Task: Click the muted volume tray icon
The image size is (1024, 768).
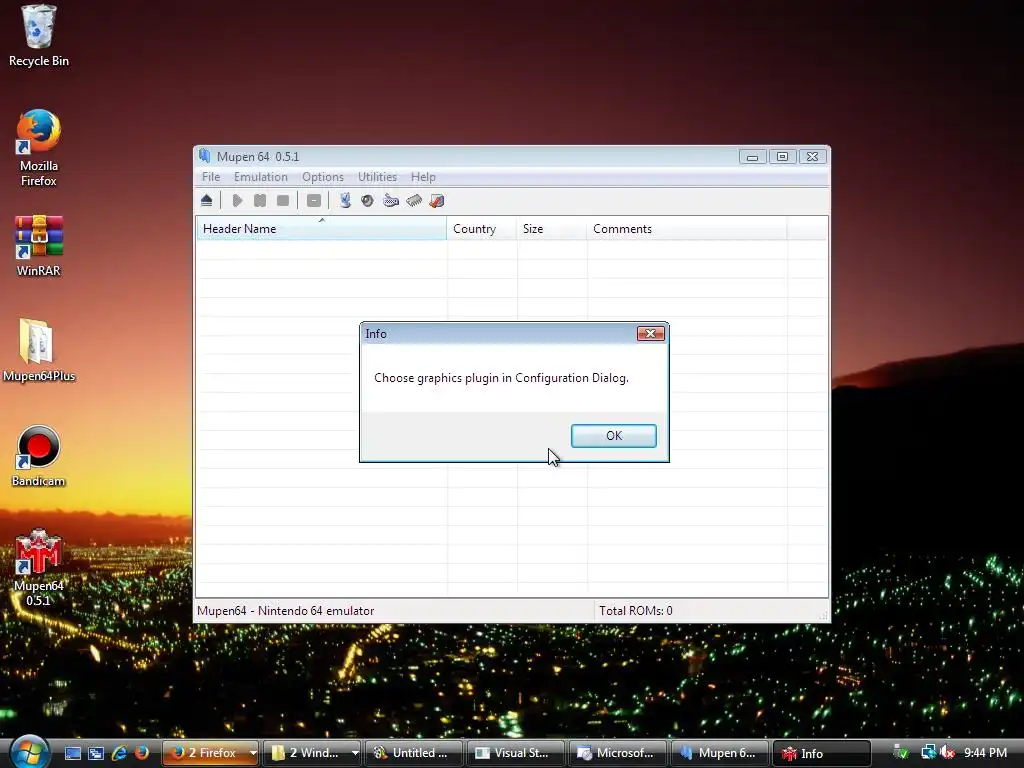Action: (947, 753)
